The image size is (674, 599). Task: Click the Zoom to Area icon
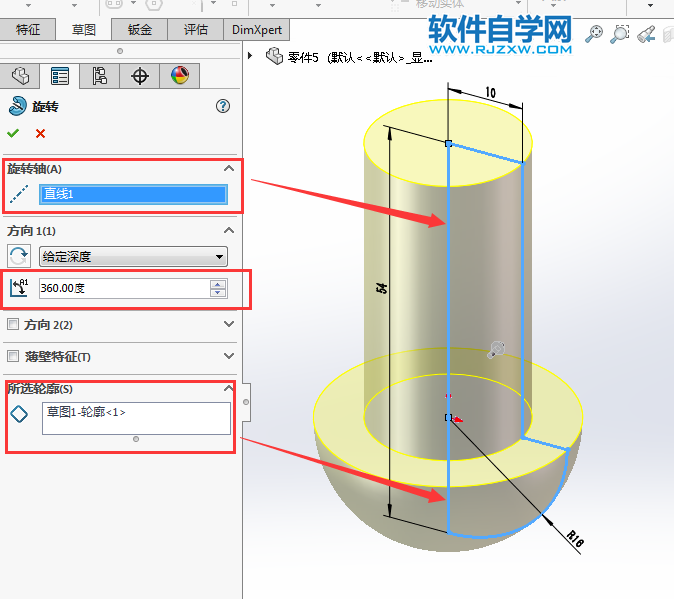619,34
